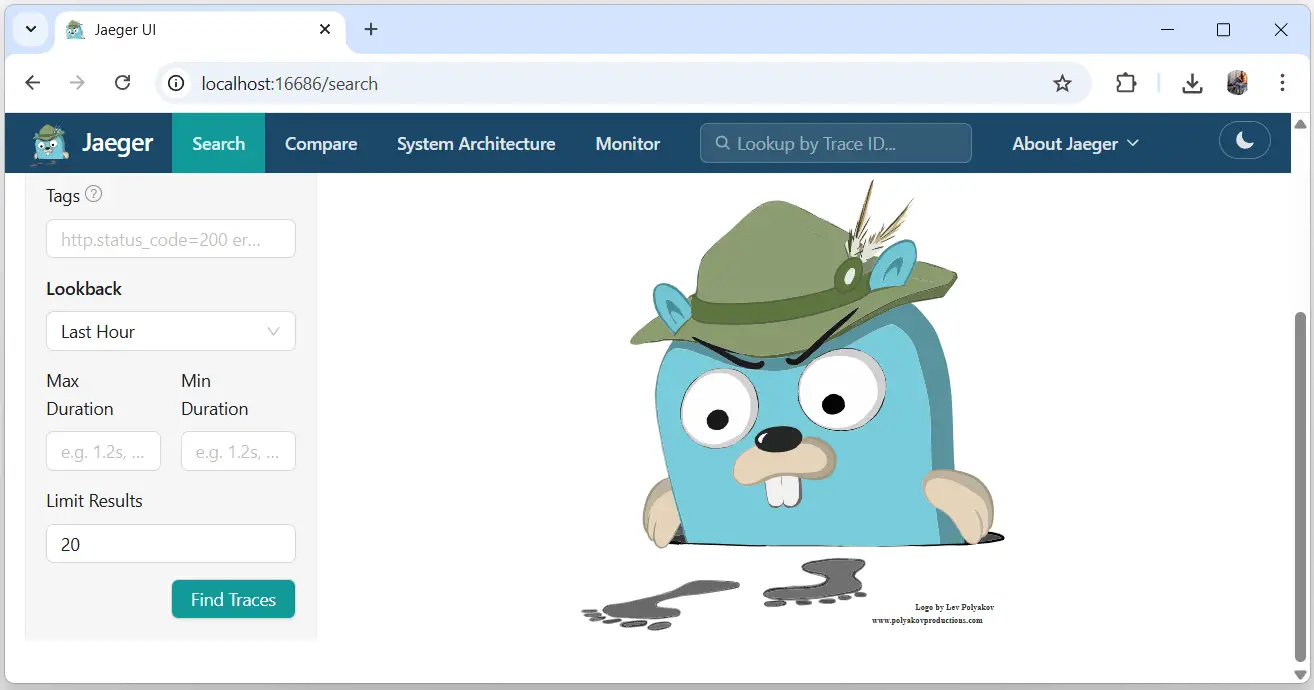Open the Chrome downloads icon
This screenshot has height=690, width=1314.
tap(1191, 84)
